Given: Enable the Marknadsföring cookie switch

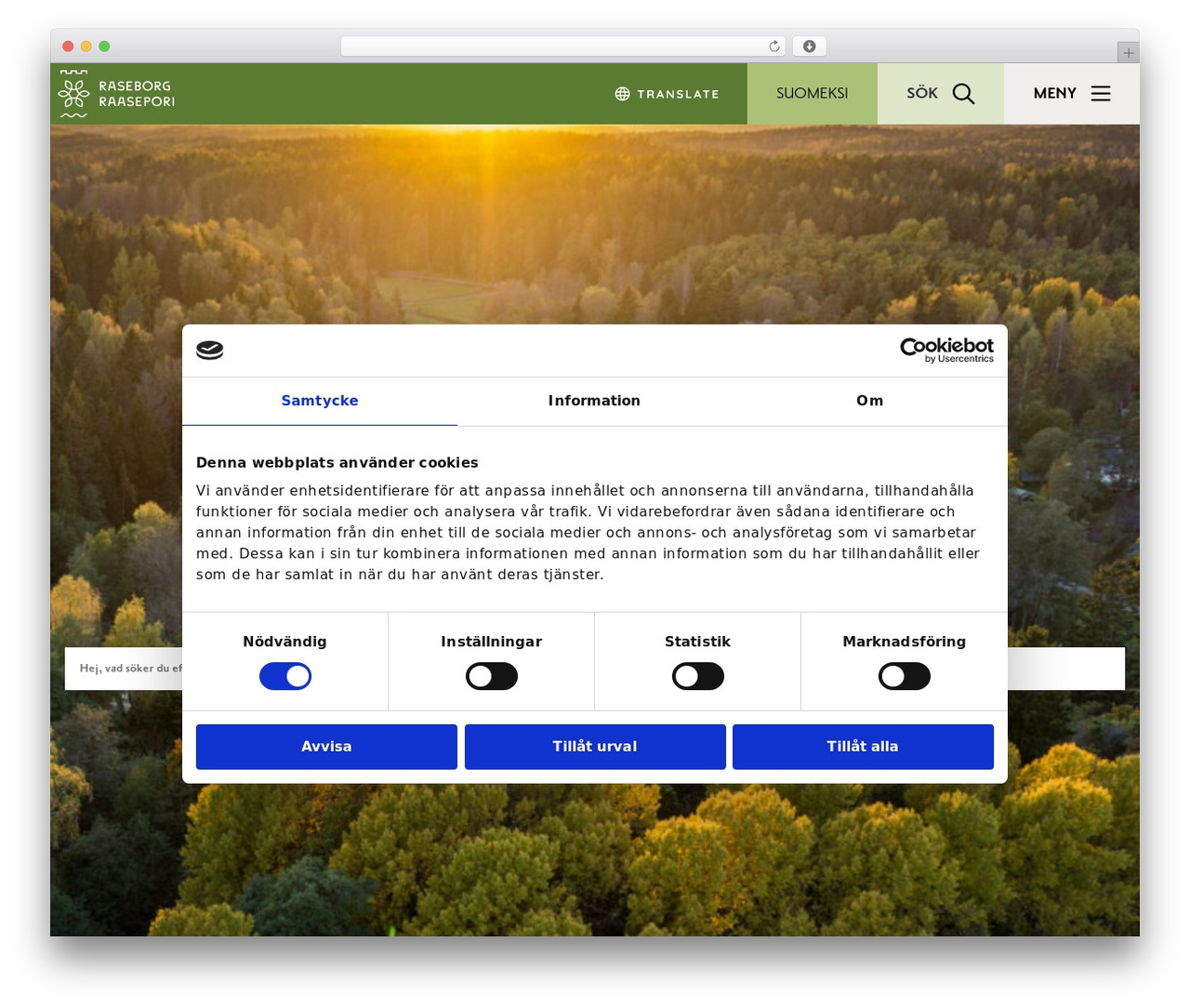Looking at the screenshot, I should click(905, 676).
